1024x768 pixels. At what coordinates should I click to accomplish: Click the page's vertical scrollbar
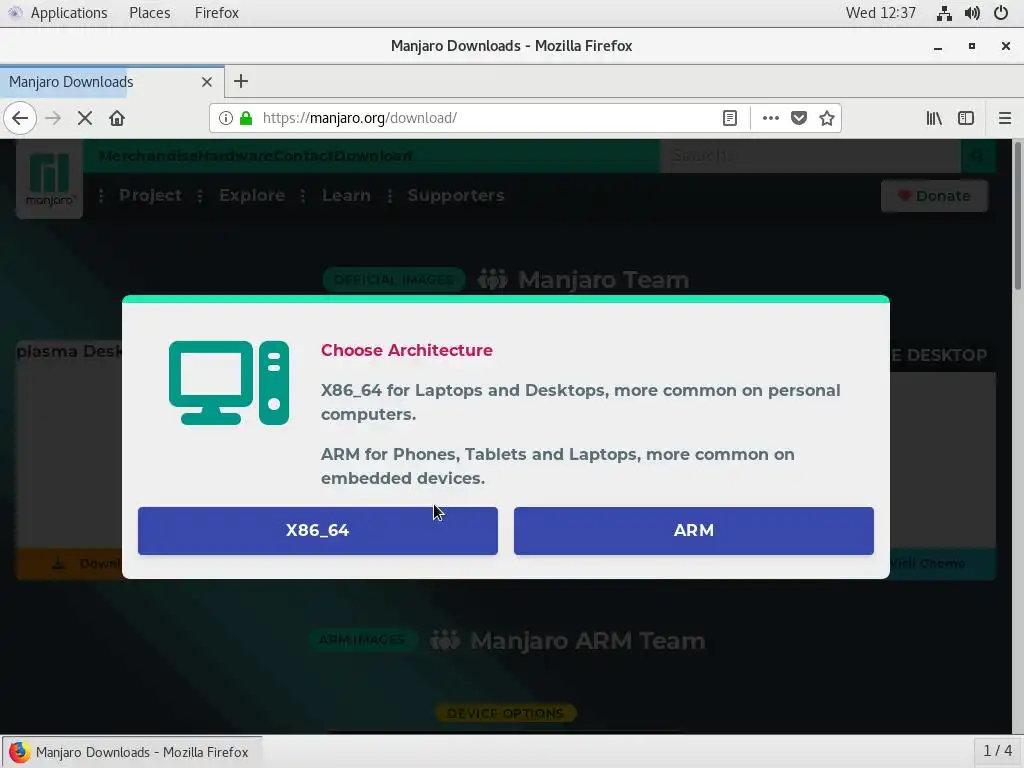(1017, 216)
